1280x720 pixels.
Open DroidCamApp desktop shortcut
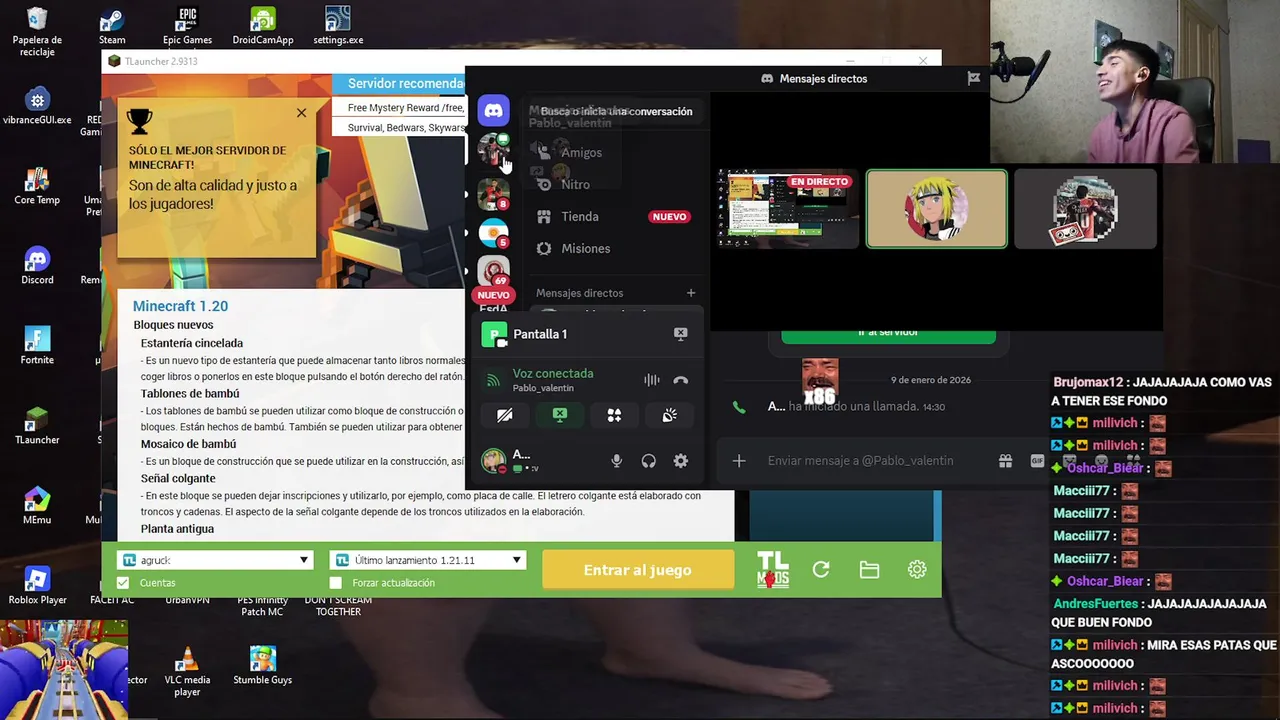click(263, 27)
